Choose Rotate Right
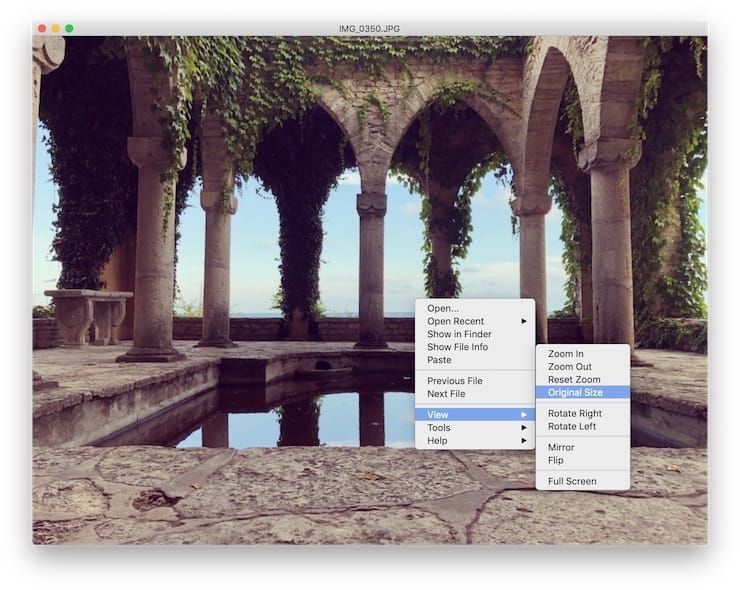This screenshot has width=740, height=590. tap(583, 413)
